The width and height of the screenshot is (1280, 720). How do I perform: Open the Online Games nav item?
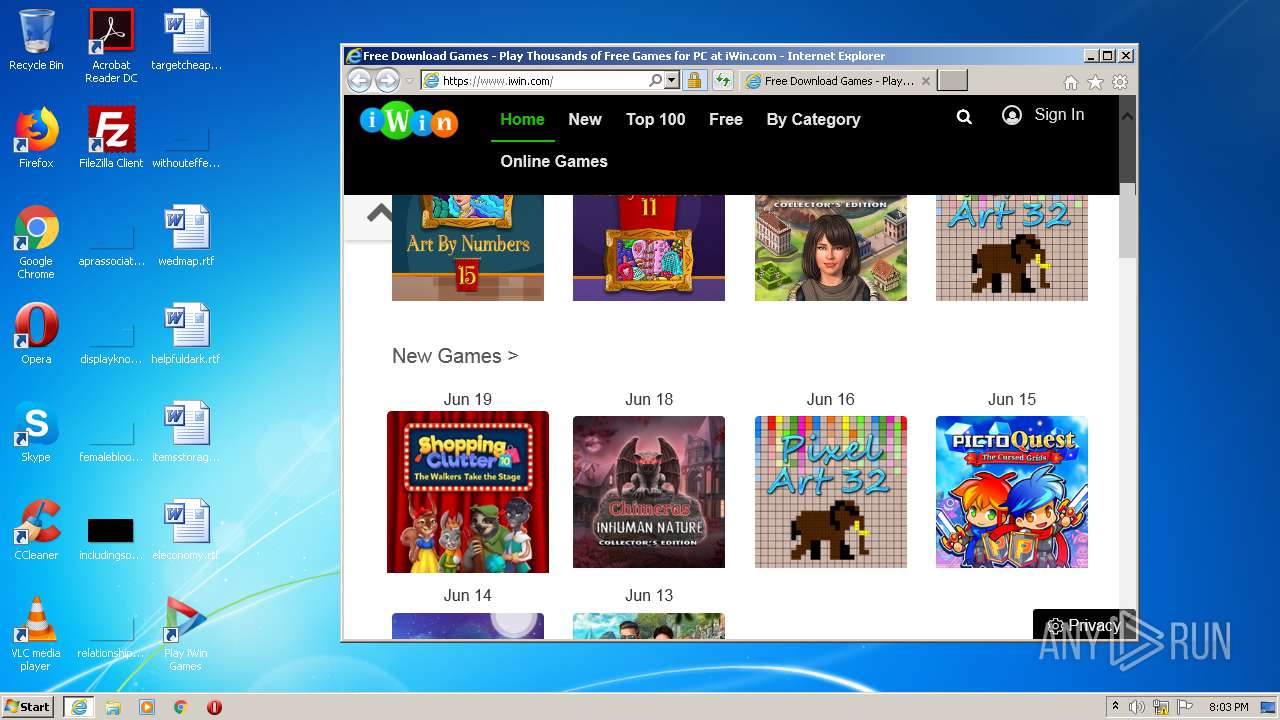click(x=554, y=161)
